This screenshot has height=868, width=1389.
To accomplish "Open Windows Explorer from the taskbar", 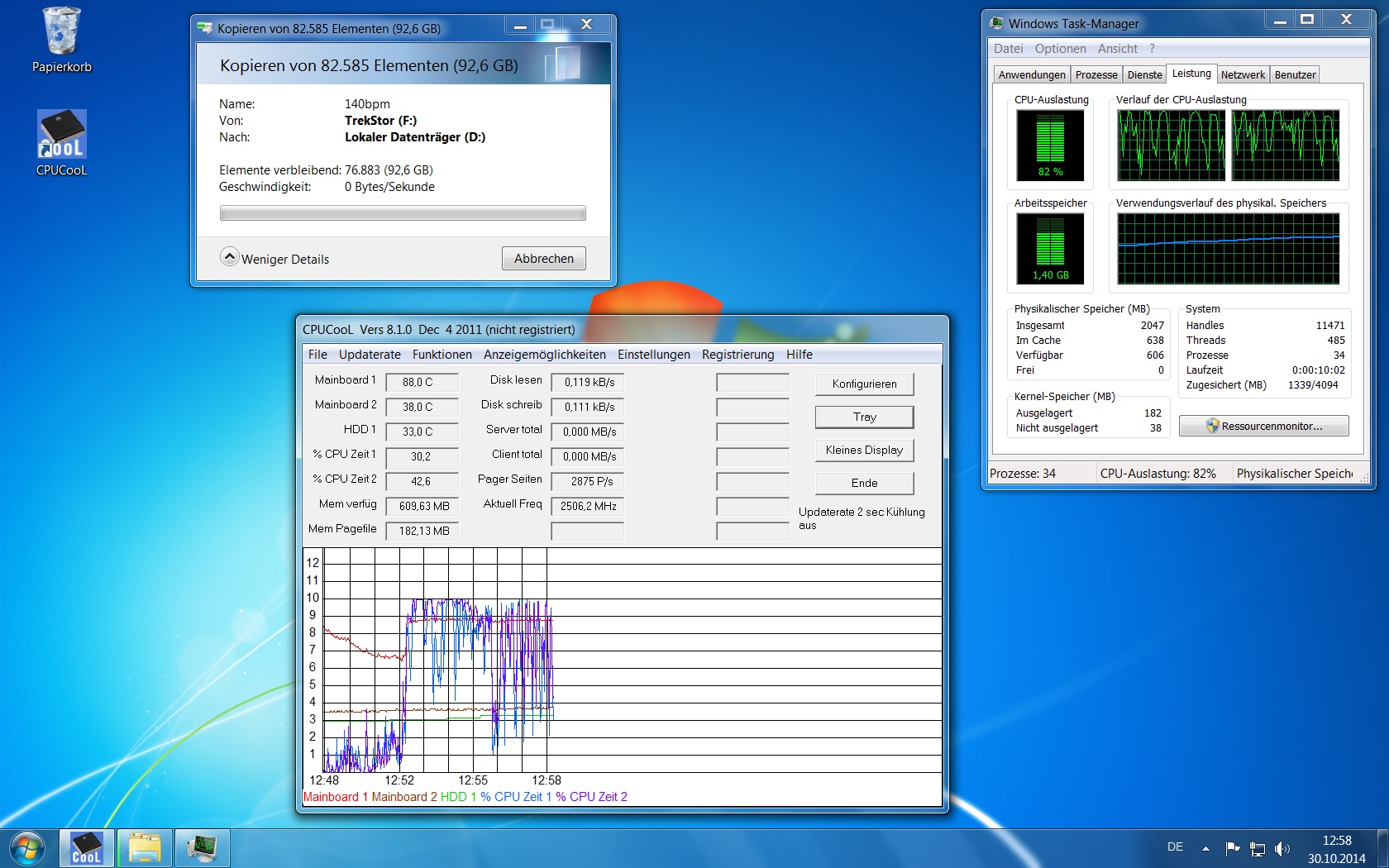I will coord(145,848).
